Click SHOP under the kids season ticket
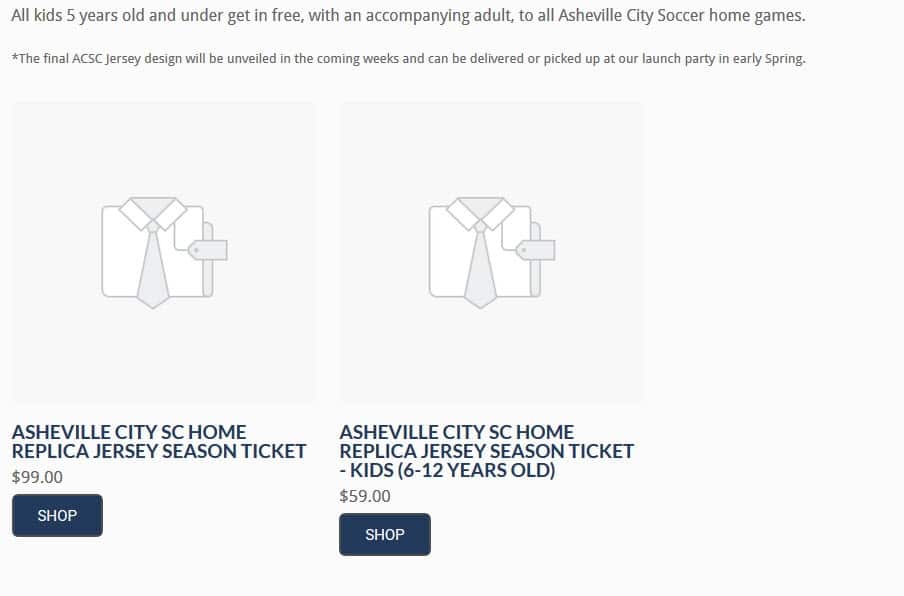Screen dimensions: 904x596 pos(385,534)
